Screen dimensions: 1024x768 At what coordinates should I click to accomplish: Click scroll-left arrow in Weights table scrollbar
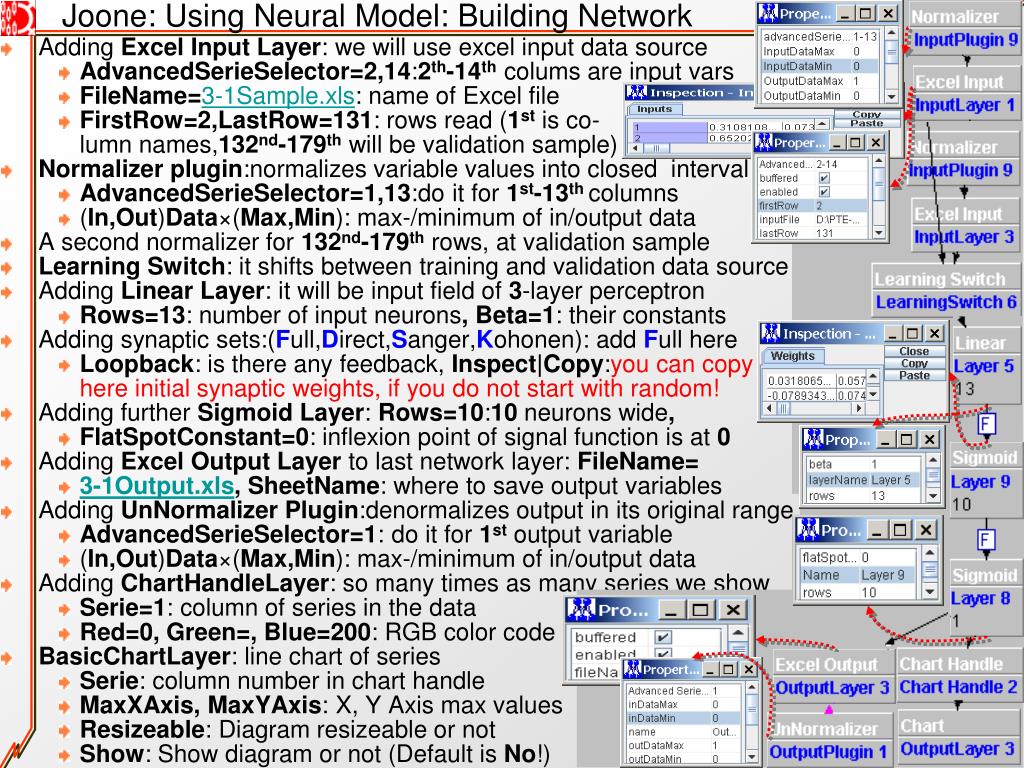click(771, 408)
